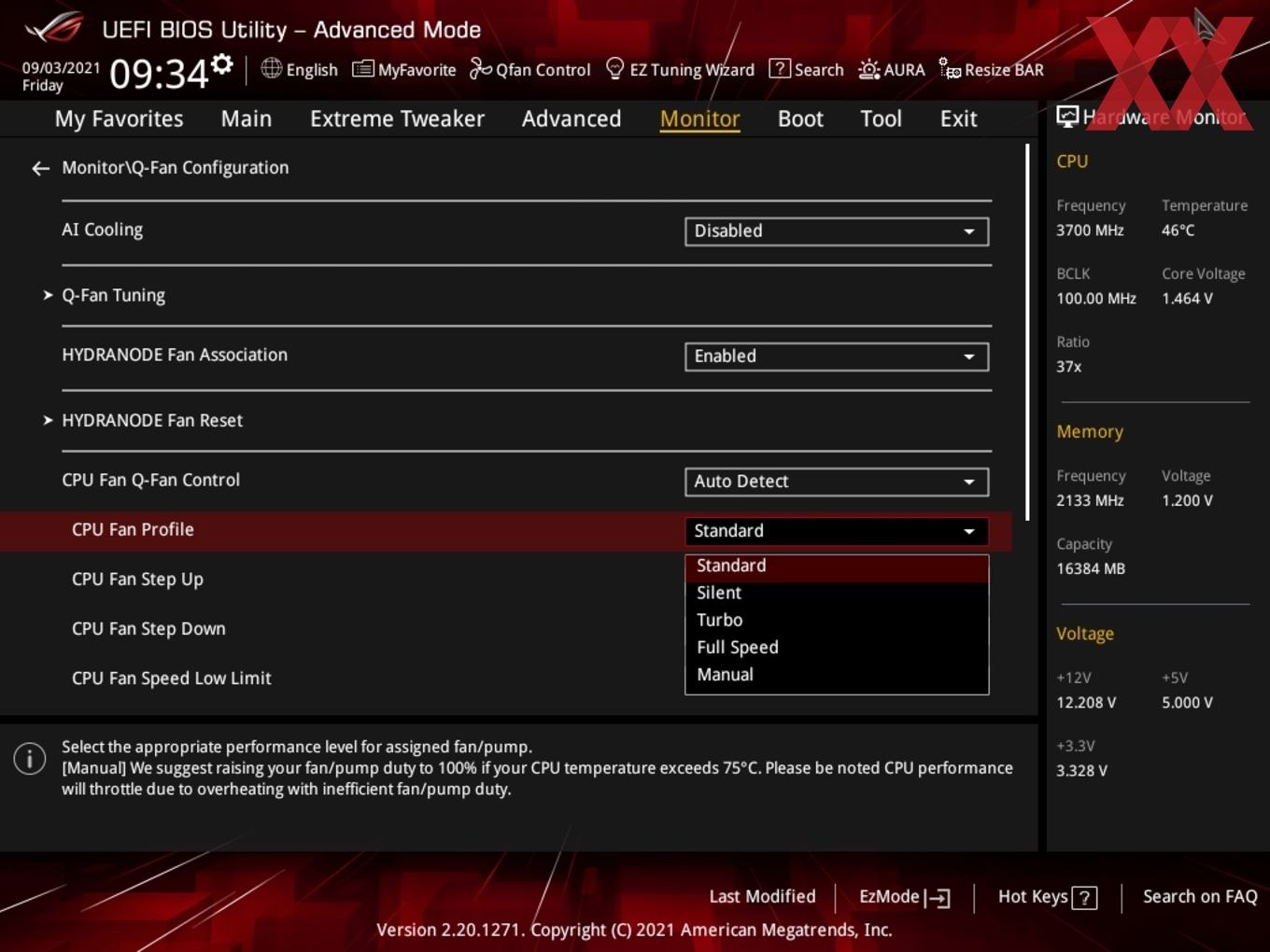1270x952 pixels.
Task: Open Hot Keys help
Action: pyautogui.click(x=1047, y=897)
